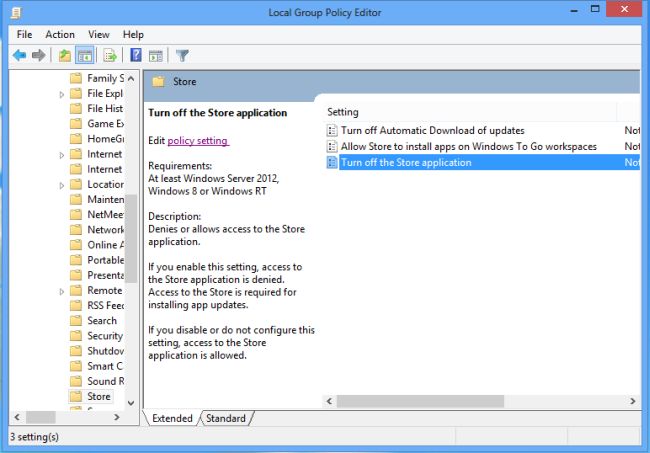Click the tree pane scroll down arrow
The width and height of the screenshot is (650, 453).
click(131, 403)
